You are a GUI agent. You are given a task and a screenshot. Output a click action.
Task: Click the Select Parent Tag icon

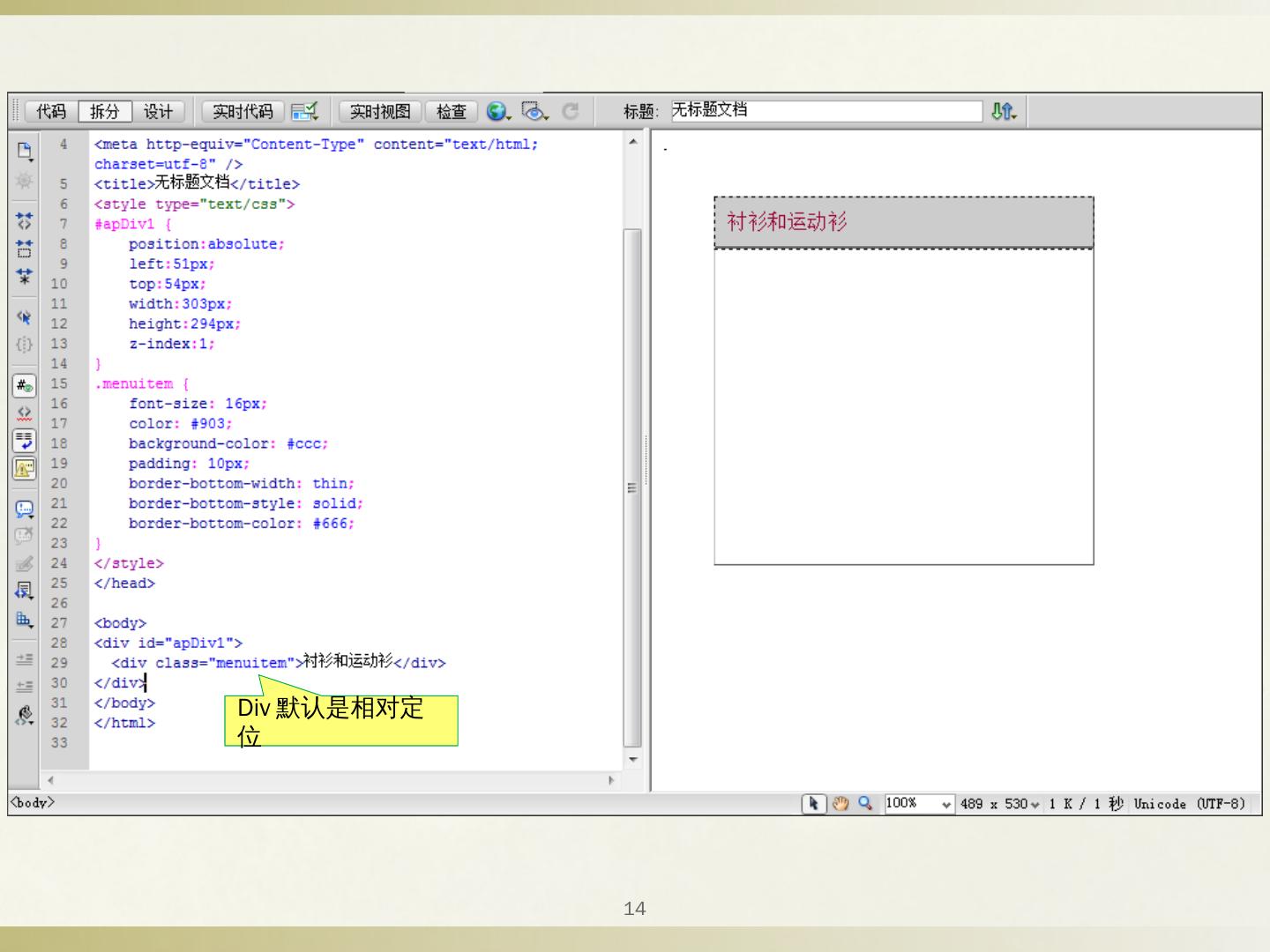coord(25,316)
